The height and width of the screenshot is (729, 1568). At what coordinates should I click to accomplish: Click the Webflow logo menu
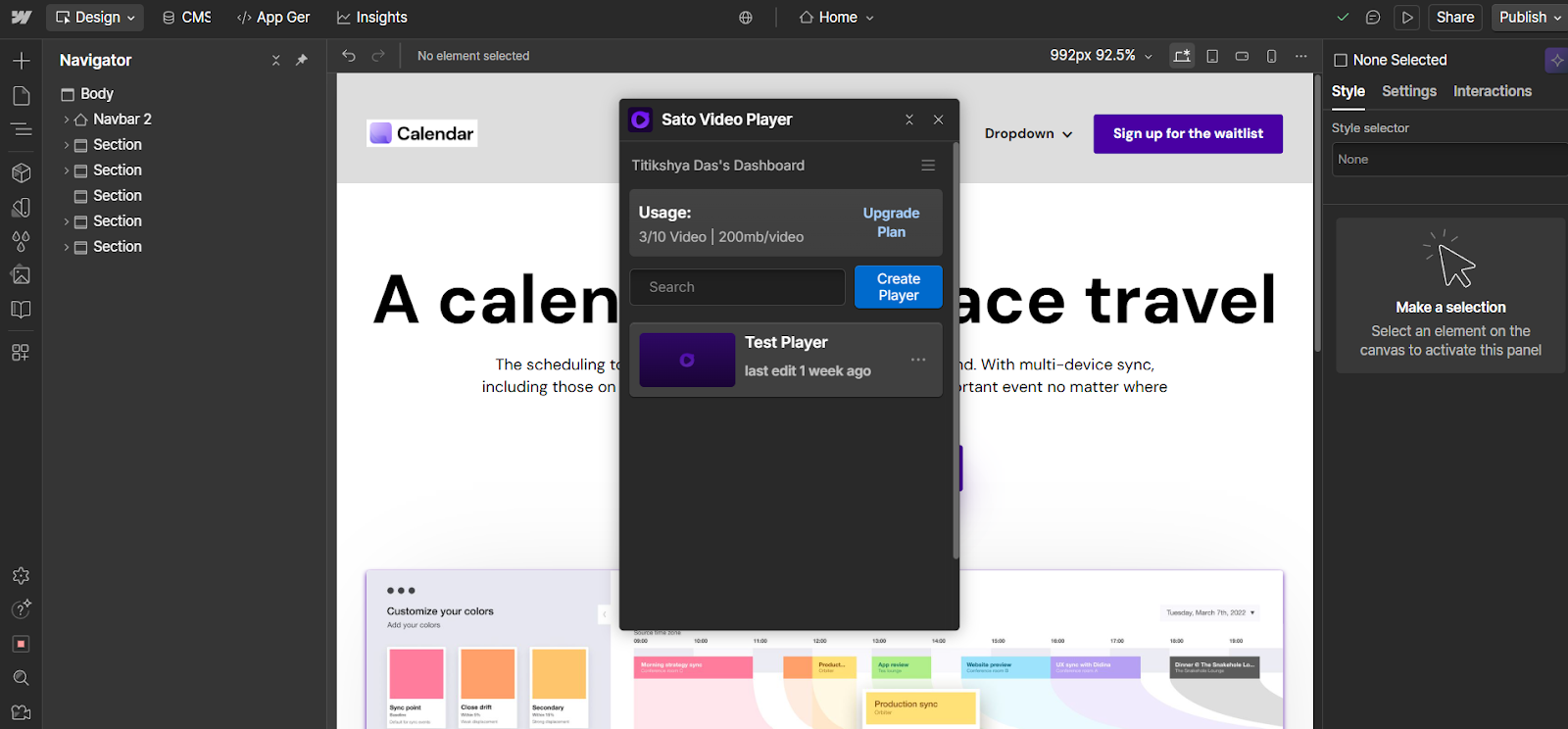pos(22,18)
